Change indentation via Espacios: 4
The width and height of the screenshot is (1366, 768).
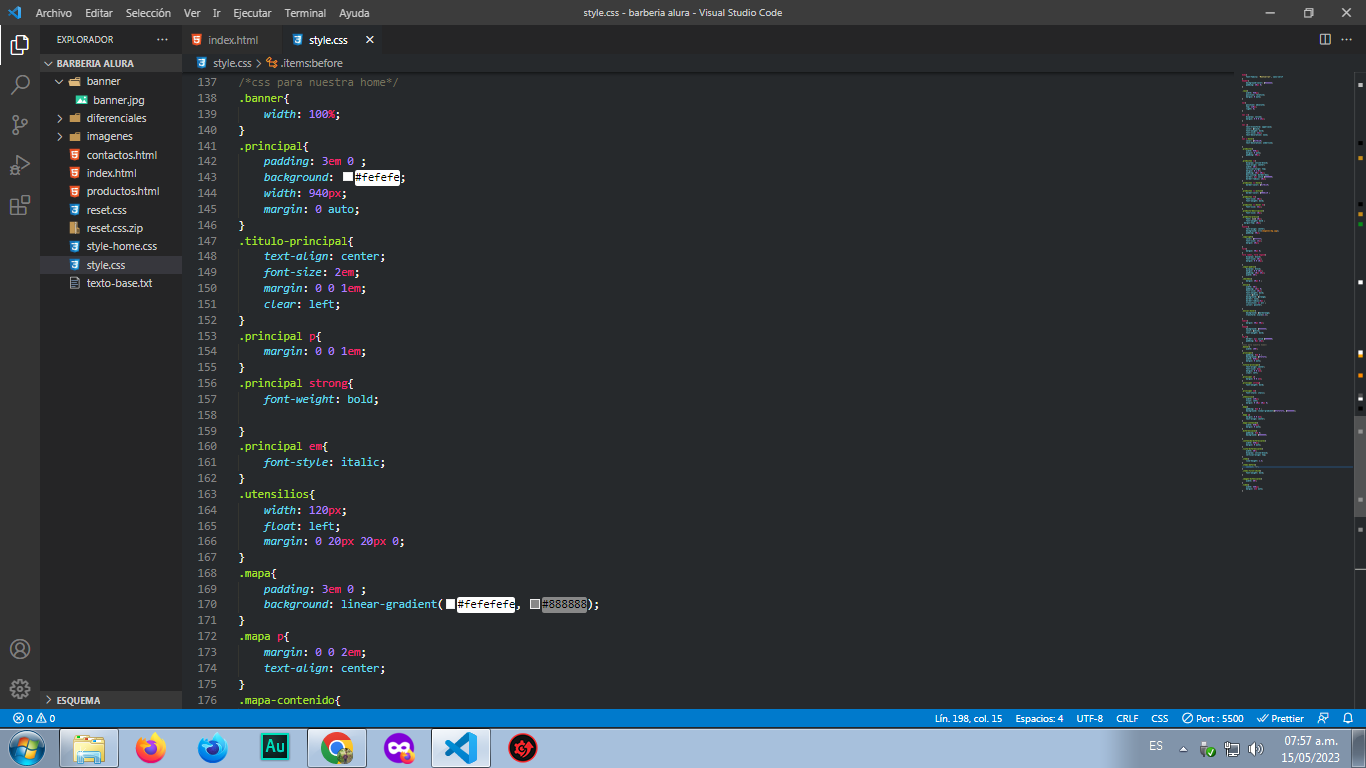click(x=1039, y=718)
